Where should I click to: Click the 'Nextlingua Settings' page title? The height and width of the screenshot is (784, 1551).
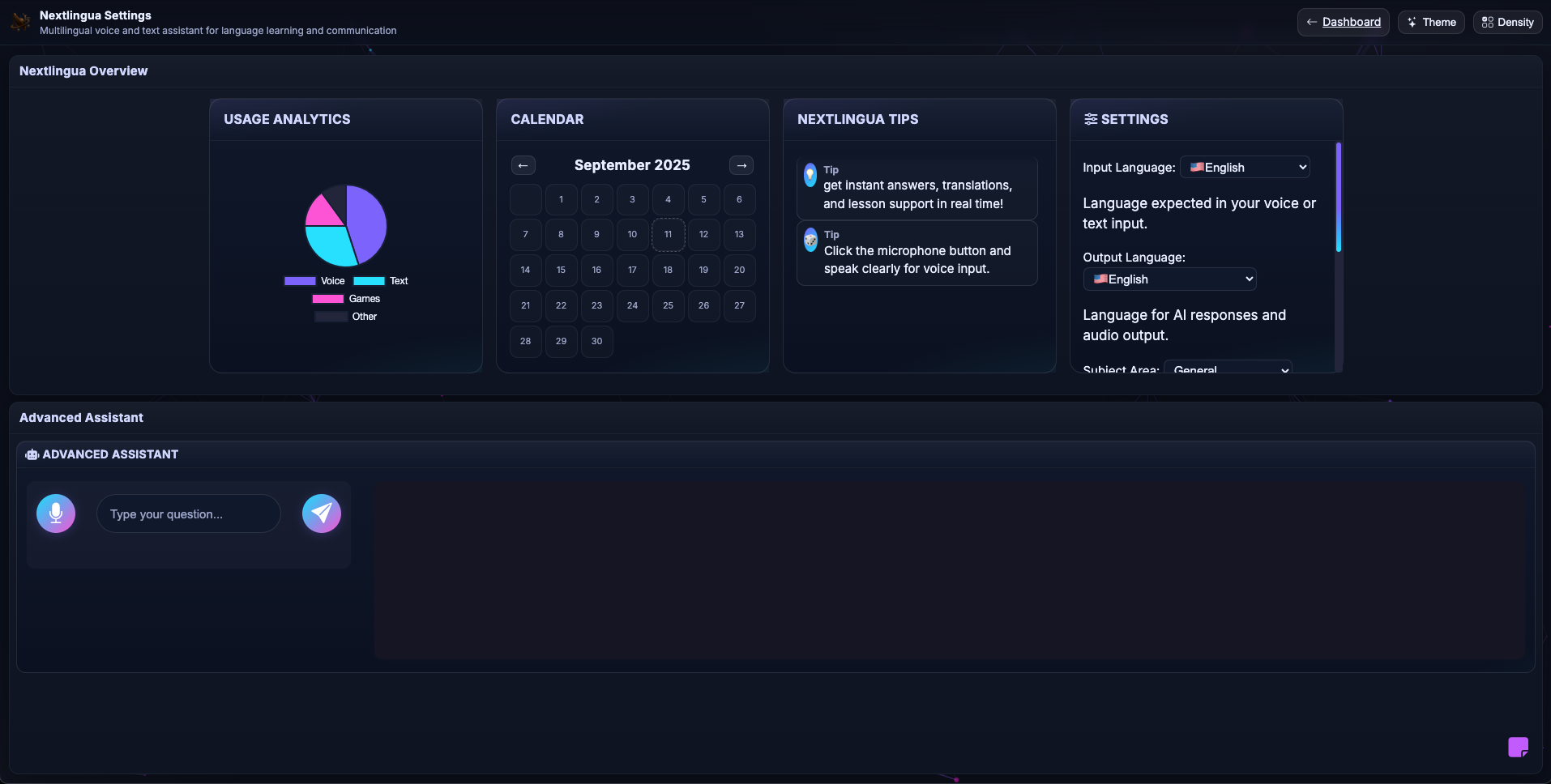96,15
